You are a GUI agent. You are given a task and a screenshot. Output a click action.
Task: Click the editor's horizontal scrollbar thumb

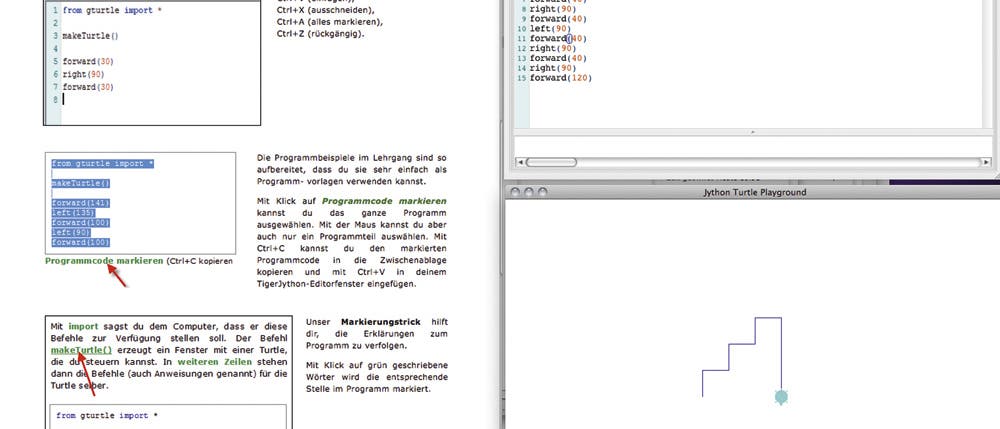551,163
